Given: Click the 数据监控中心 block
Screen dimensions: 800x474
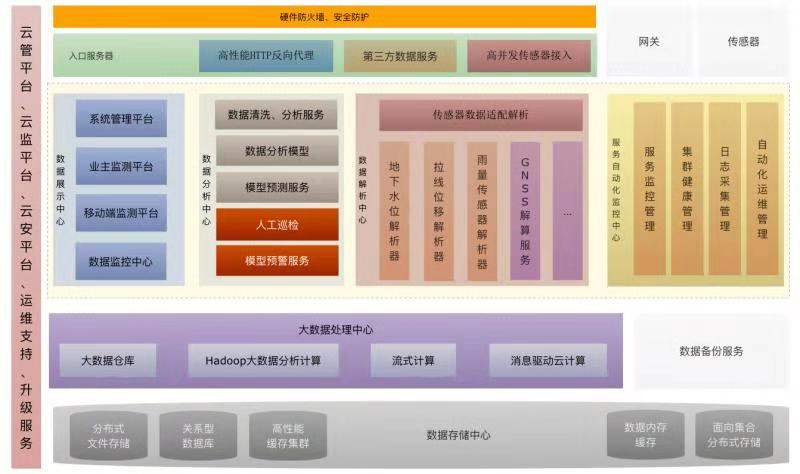Looking at the screenshot, I should [x=121, y=261].
